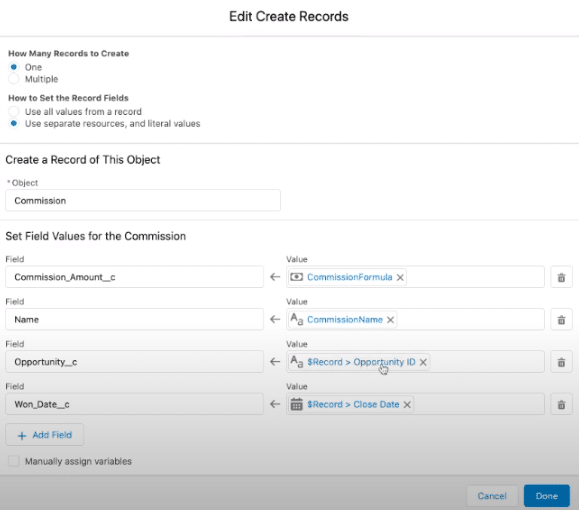Click the Edit Create Records title
579x510 pixels.
[289, 17]
